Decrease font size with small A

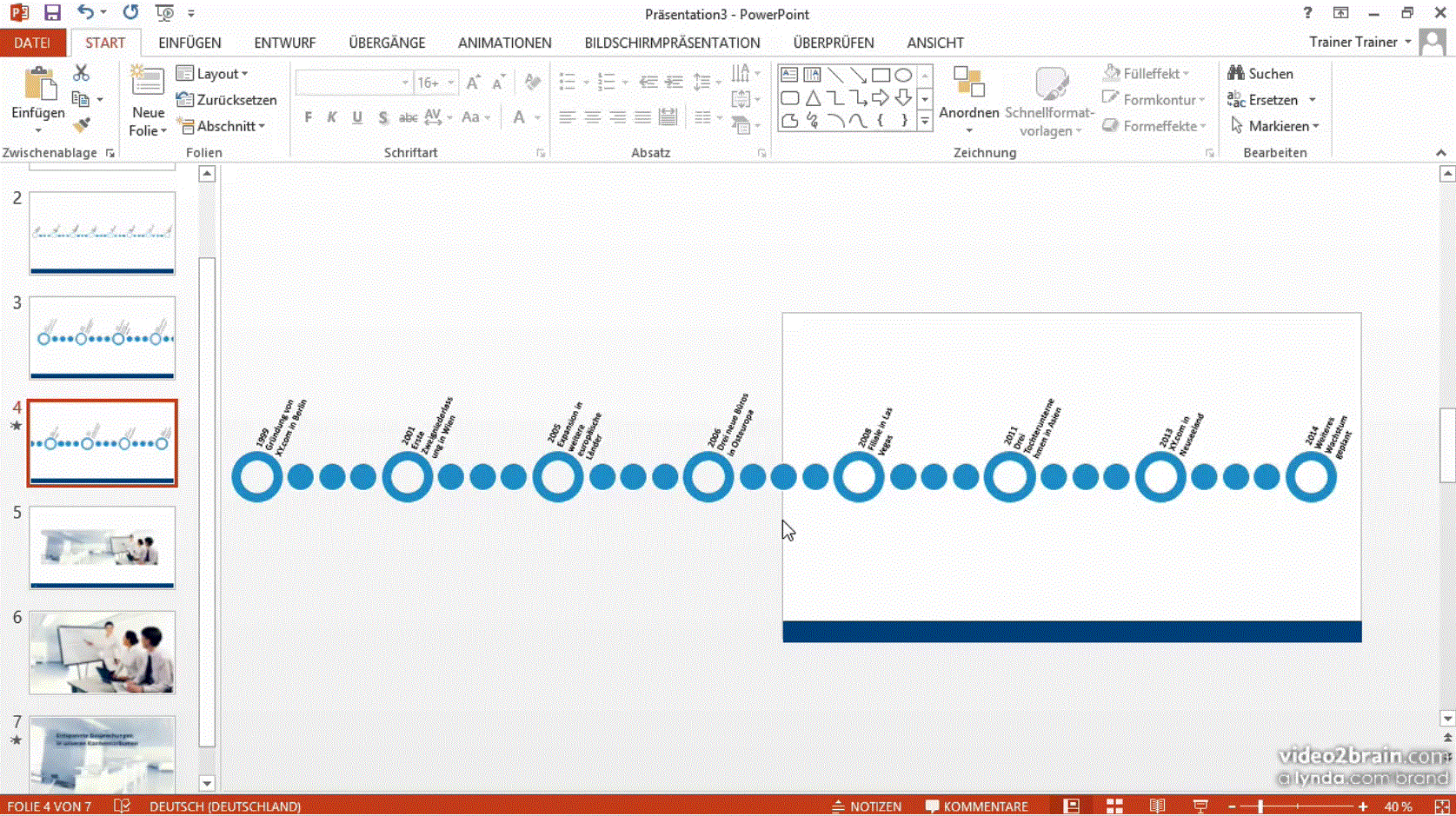coord(498,83)
